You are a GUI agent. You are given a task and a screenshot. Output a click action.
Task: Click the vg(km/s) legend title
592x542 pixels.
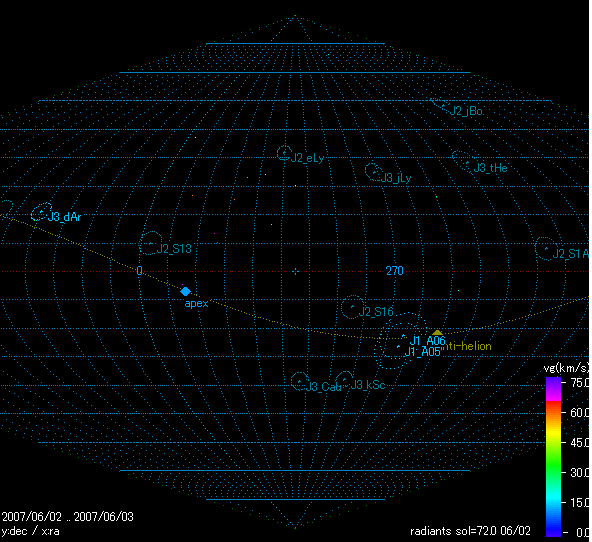tap(566, 368)
